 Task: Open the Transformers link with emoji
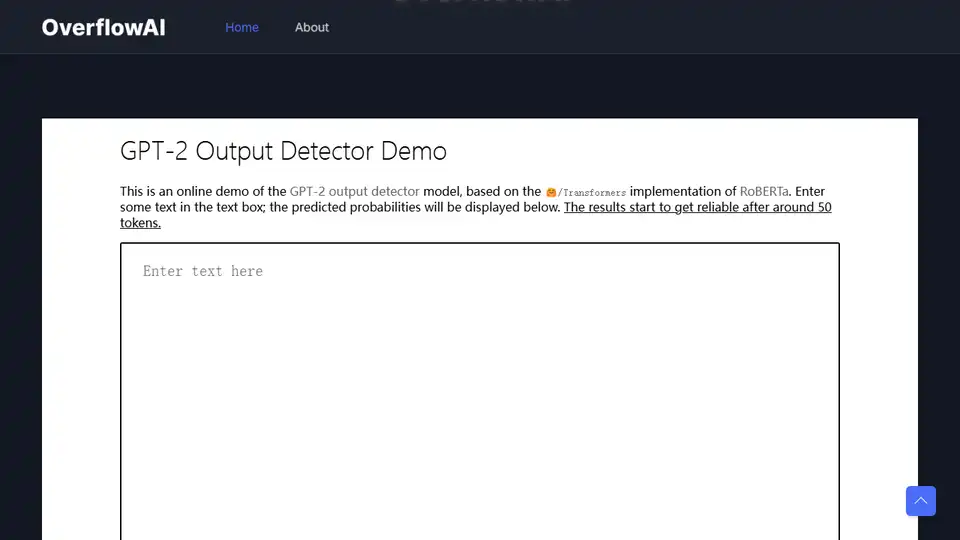pyautogui.click(x=586, y=192)
